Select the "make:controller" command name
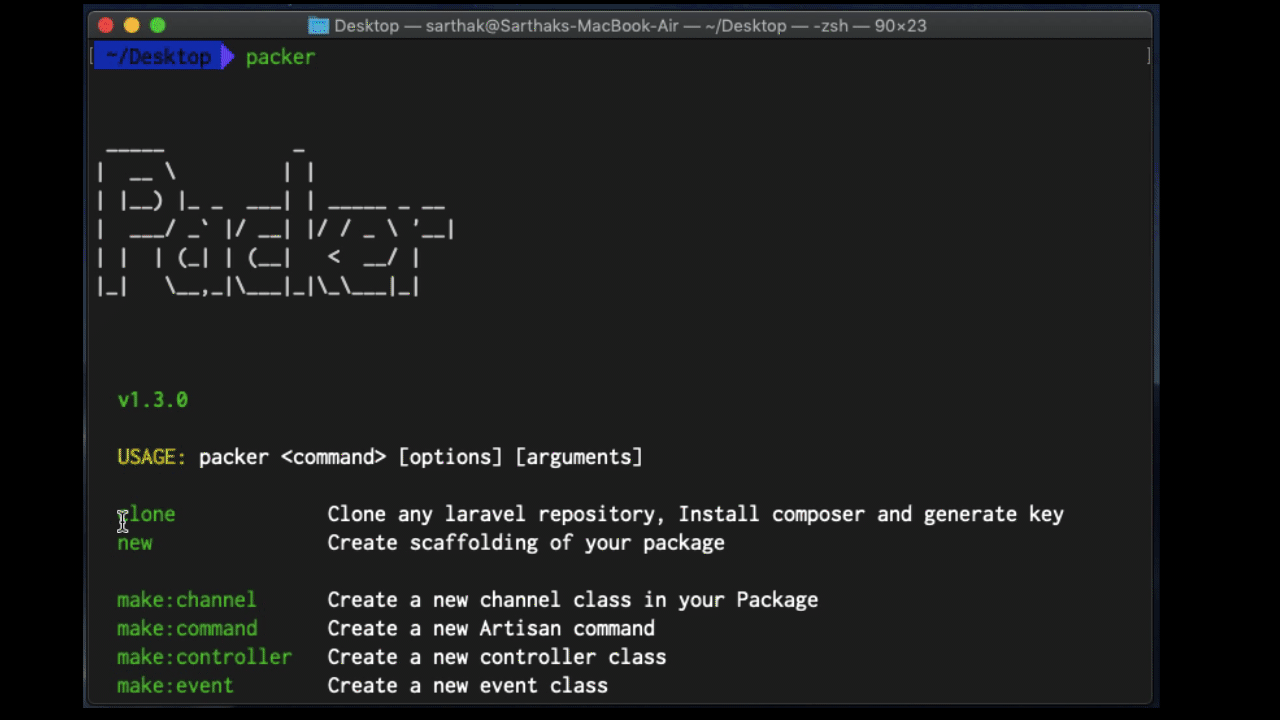 [204, 657]
